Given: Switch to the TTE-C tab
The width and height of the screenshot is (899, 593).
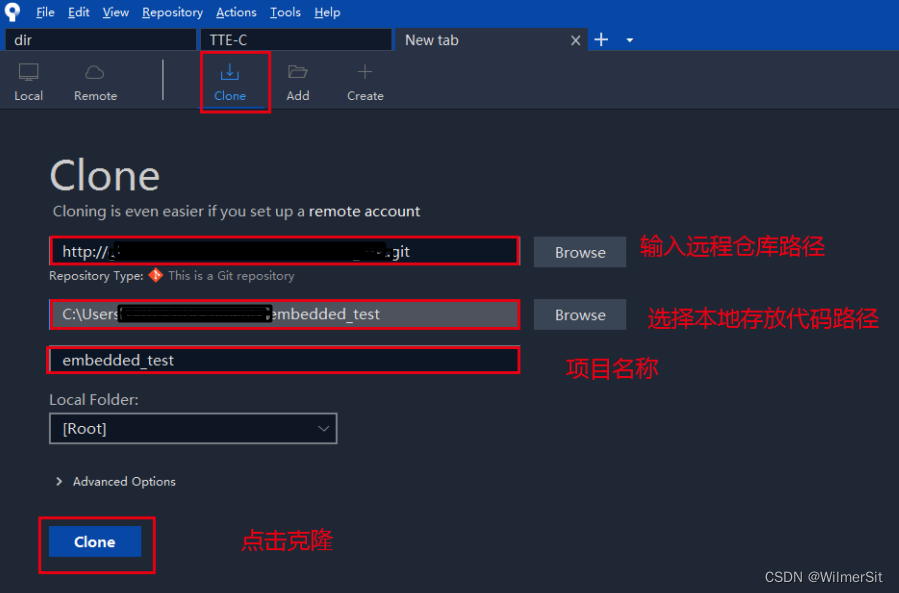Looking at the screenshot, I should [296, 40].
